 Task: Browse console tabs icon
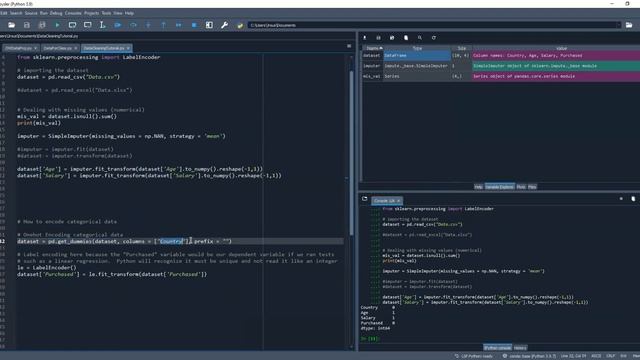(364, 199)
